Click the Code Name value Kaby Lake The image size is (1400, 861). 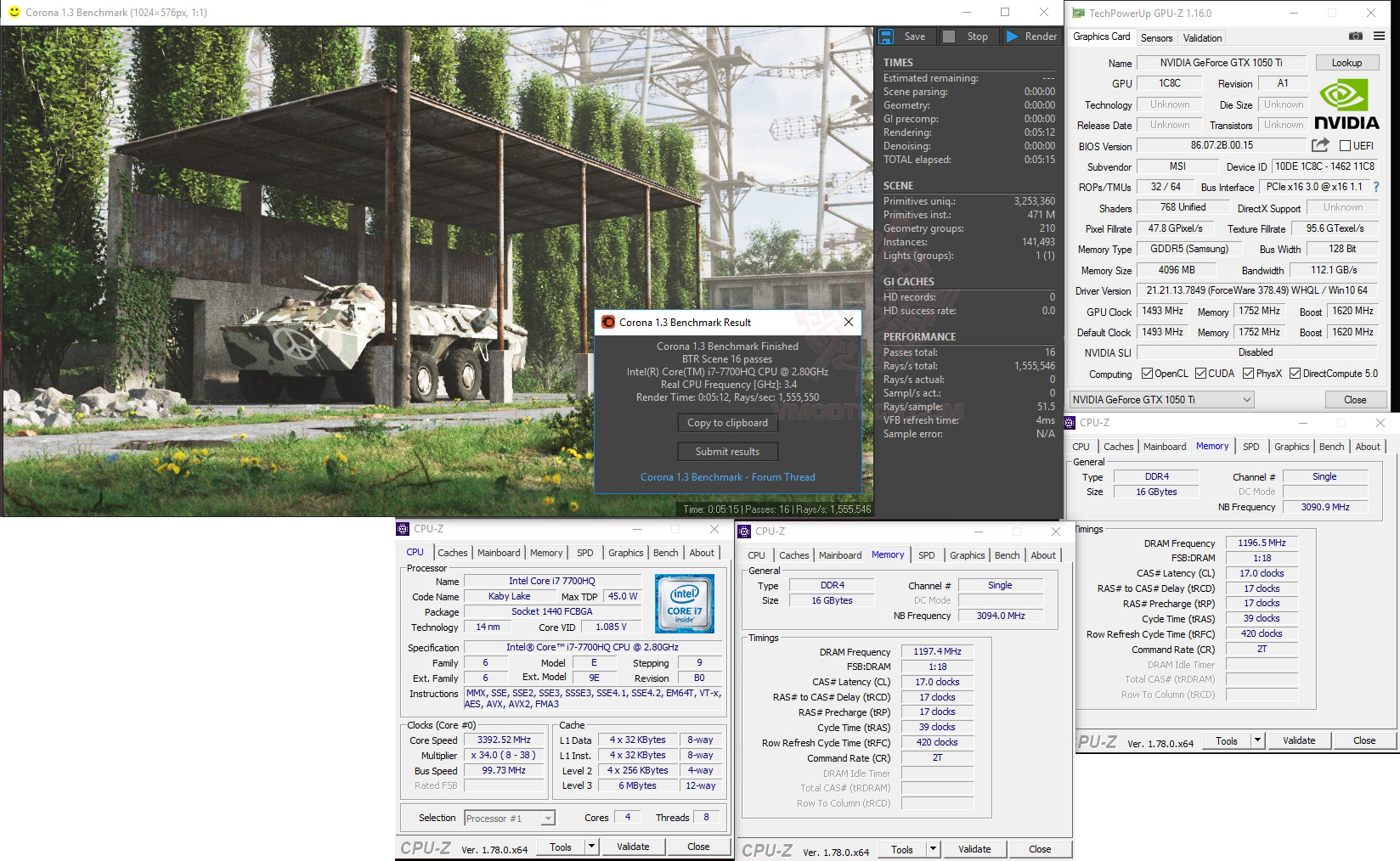(509, 596)
